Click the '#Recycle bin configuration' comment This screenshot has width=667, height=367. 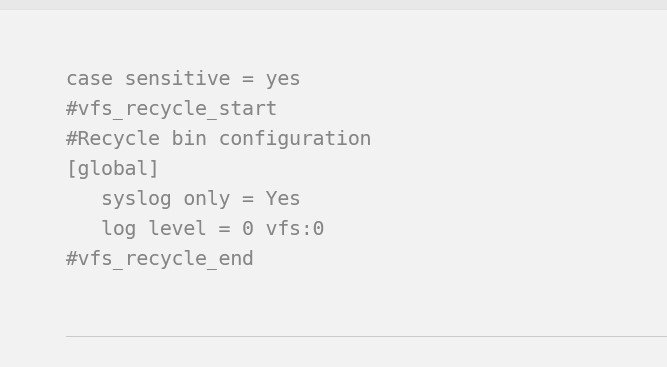point(219,139)
